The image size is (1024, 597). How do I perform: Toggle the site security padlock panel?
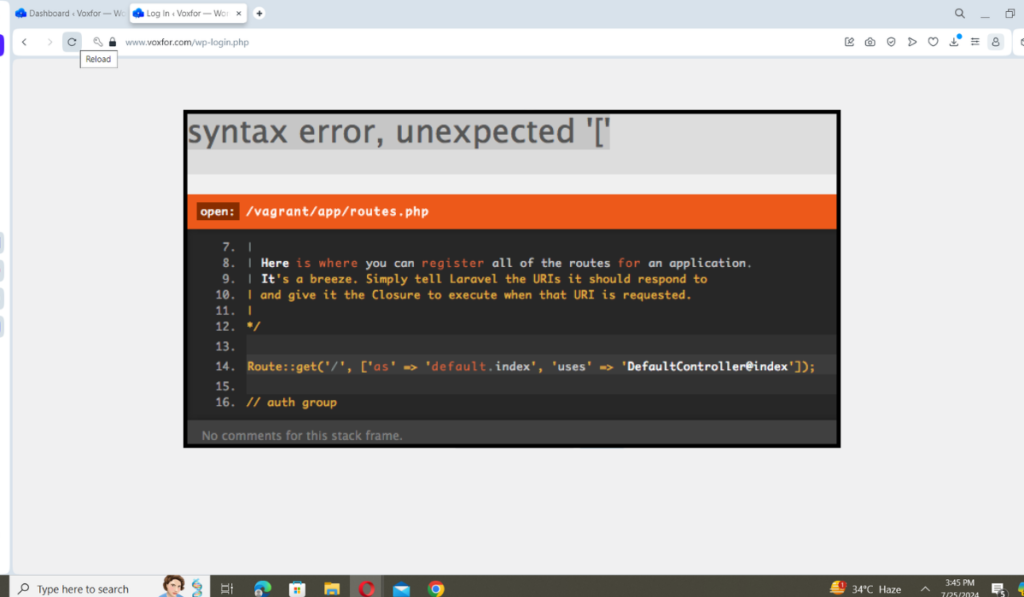[111, 42]
